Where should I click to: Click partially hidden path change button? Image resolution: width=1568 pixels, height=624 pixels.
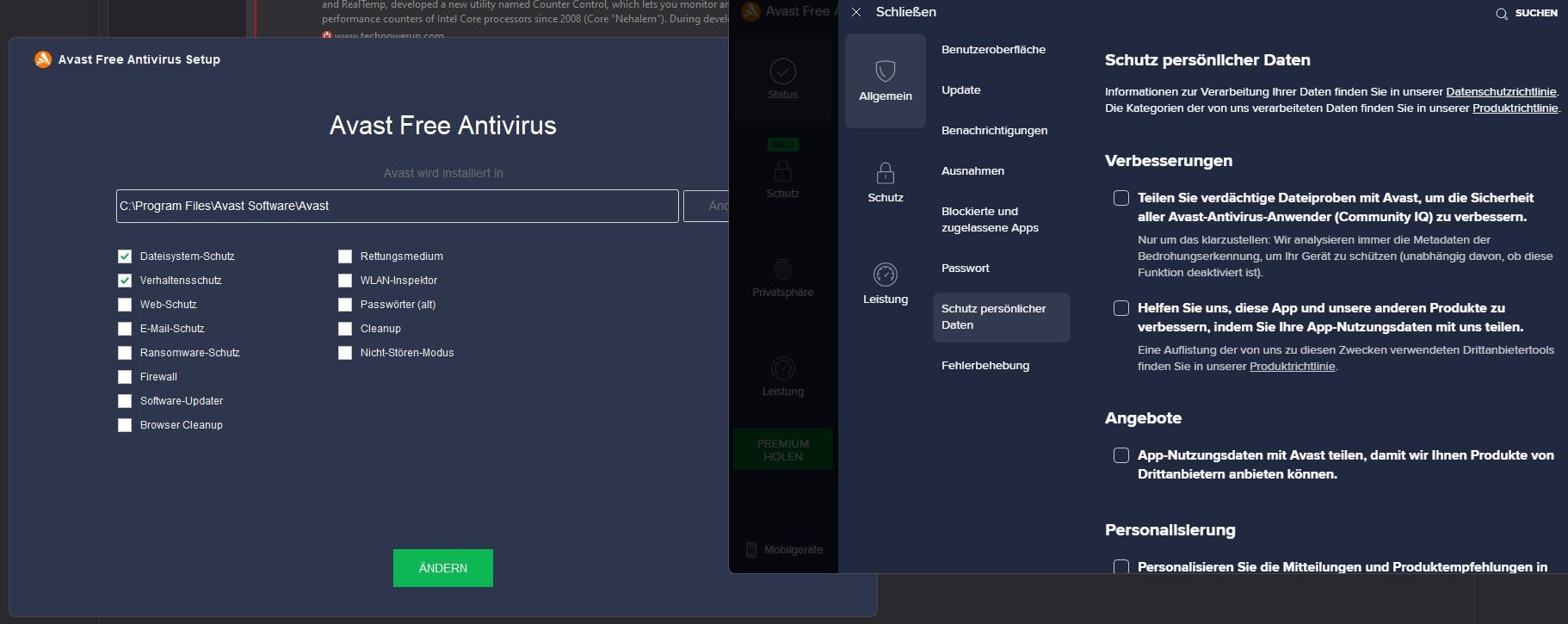pyautogui.click(x=706, y=207)
